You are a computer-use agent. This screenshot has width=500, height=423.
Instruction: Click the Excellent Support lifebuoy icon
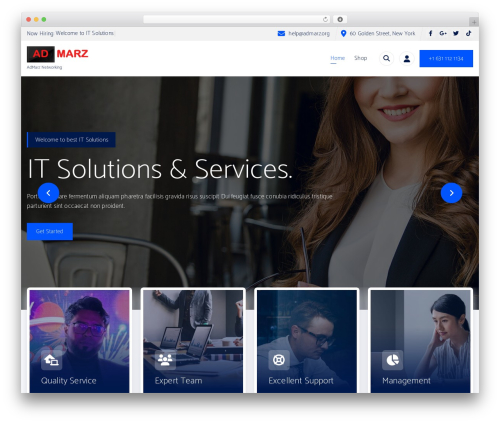279,360
